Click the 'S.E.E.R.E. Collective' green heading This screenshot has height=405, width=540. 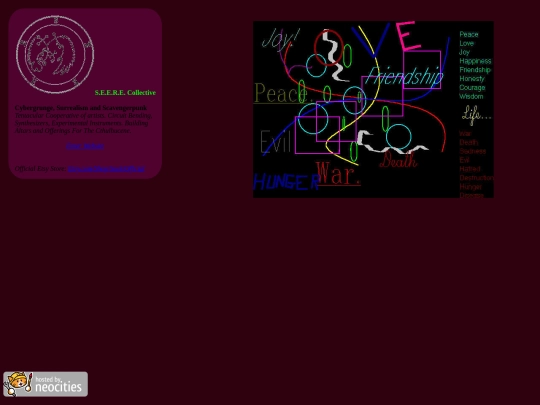(x=125, y=93)
